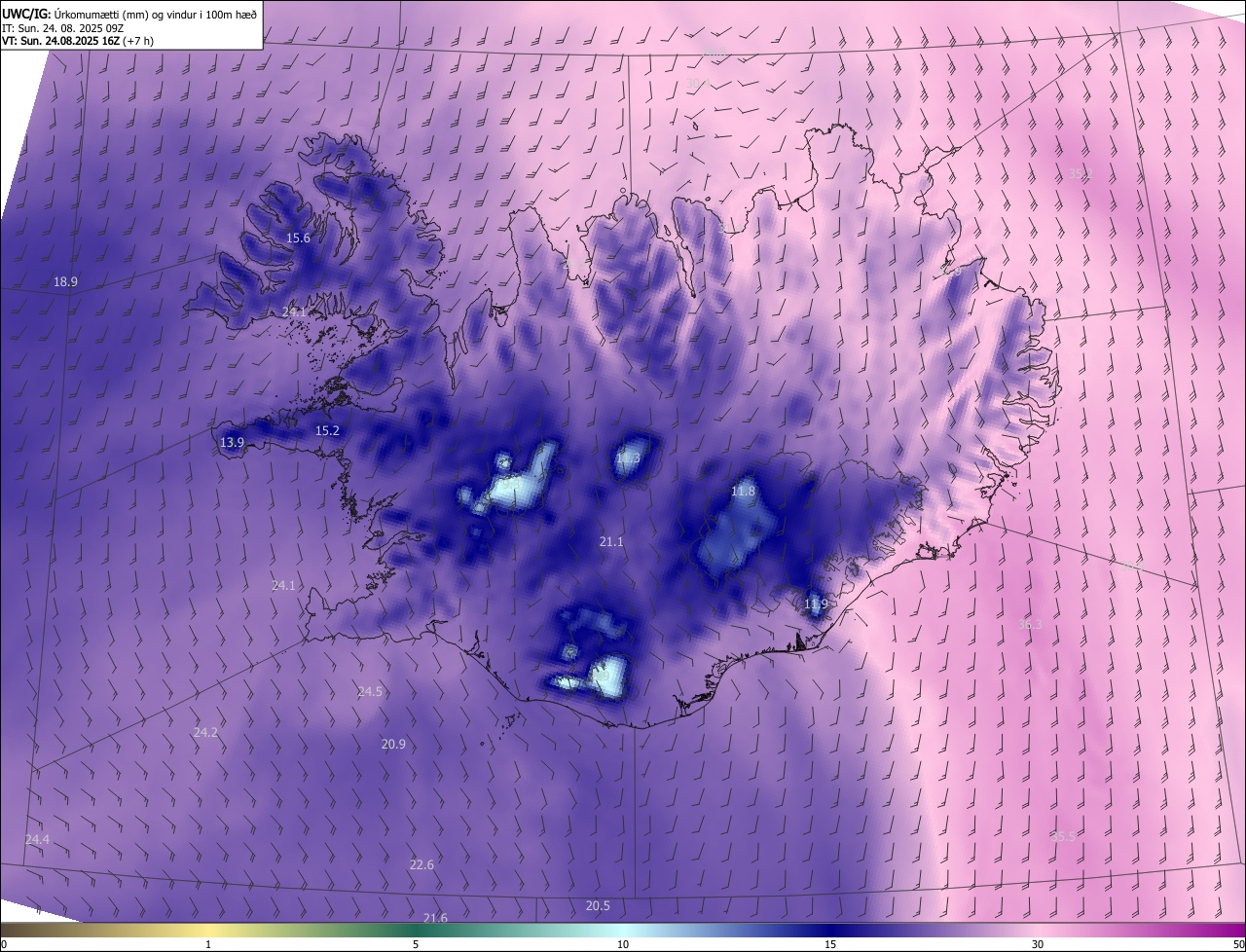Click the 24.2 value over the sea
This screenshot has width=1246, height=952.
click(205, 732)
